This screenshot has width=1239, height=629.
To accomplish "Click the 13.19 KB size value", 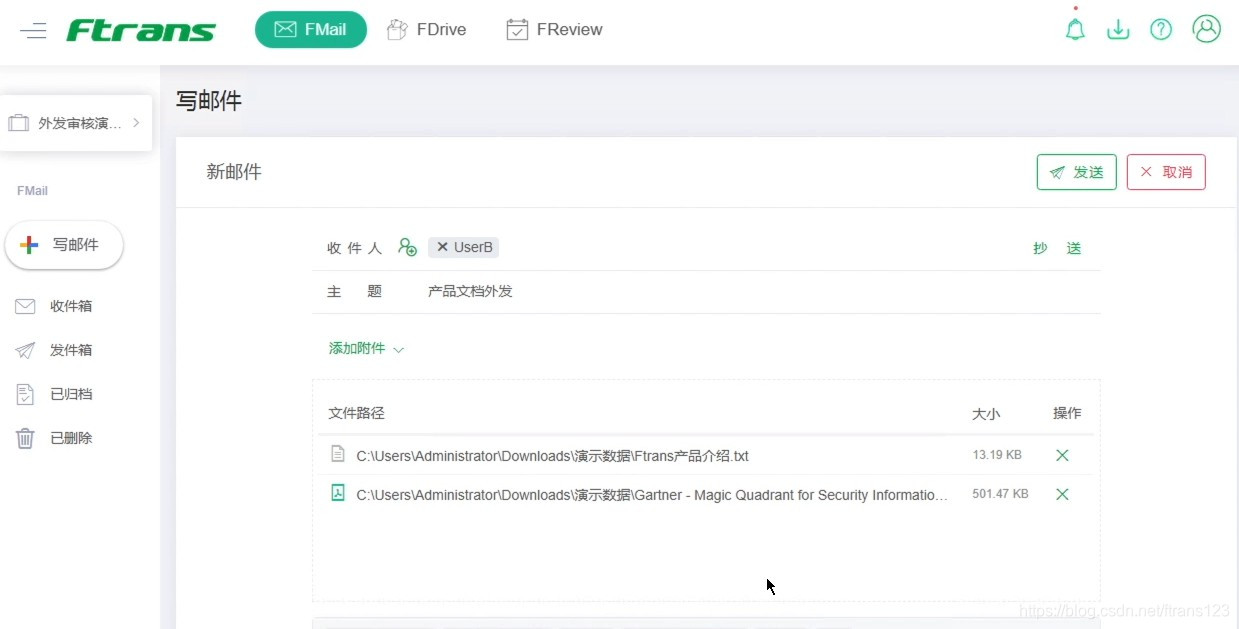I will [x=997, y=455].
